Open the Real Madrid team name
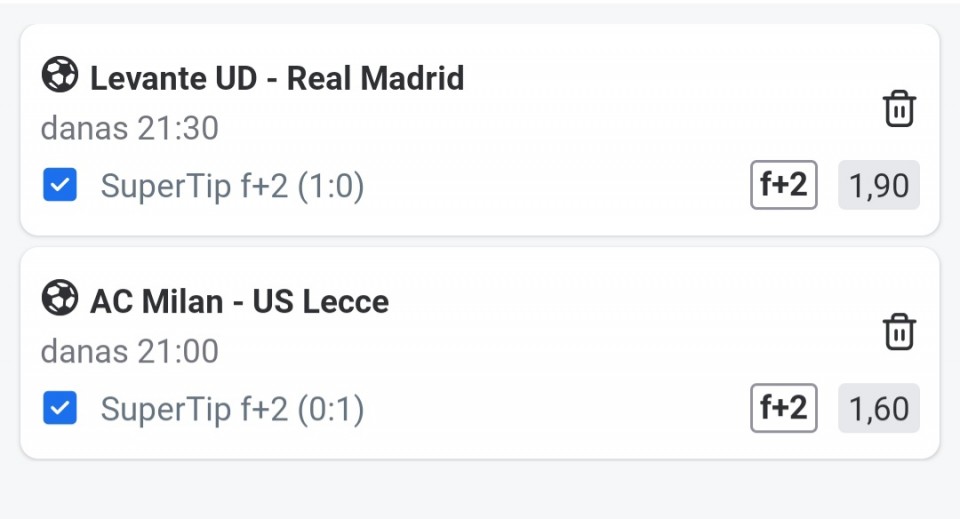The width and height of the screenshot is (960, 519). pyautogui.click(x=375, y=78)
